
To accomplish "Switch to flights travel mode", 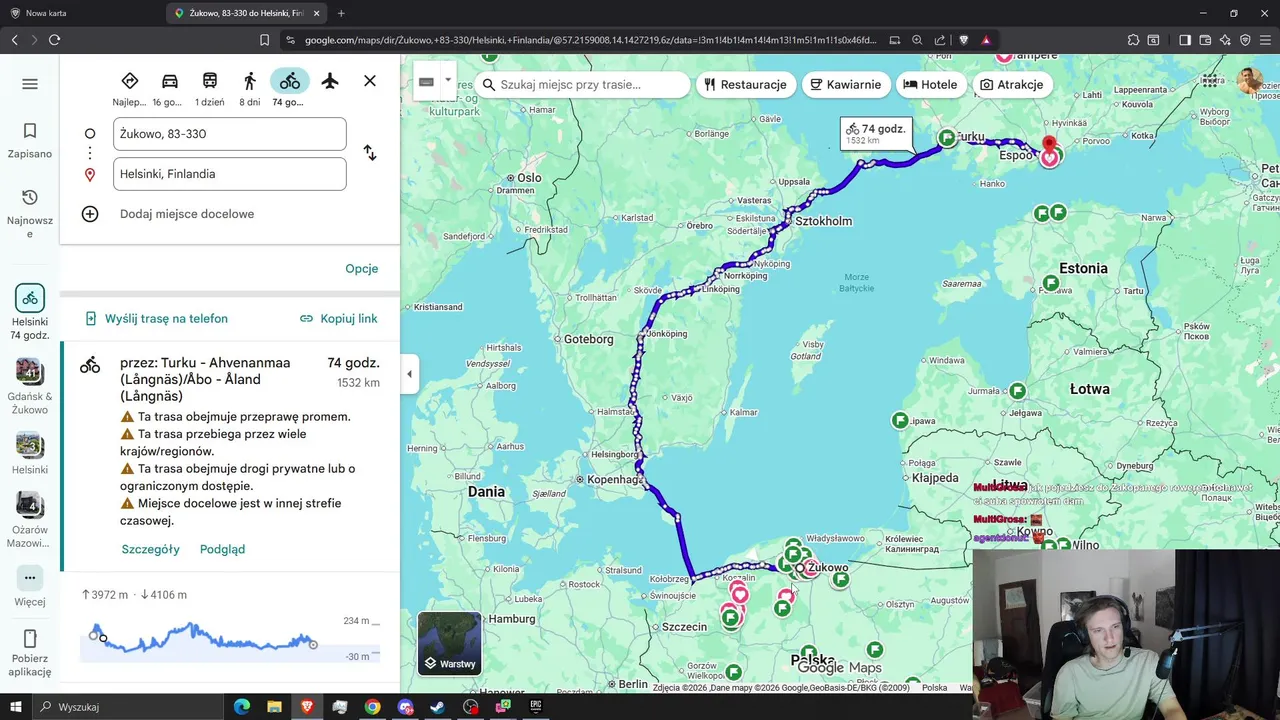I will [330, 81].
